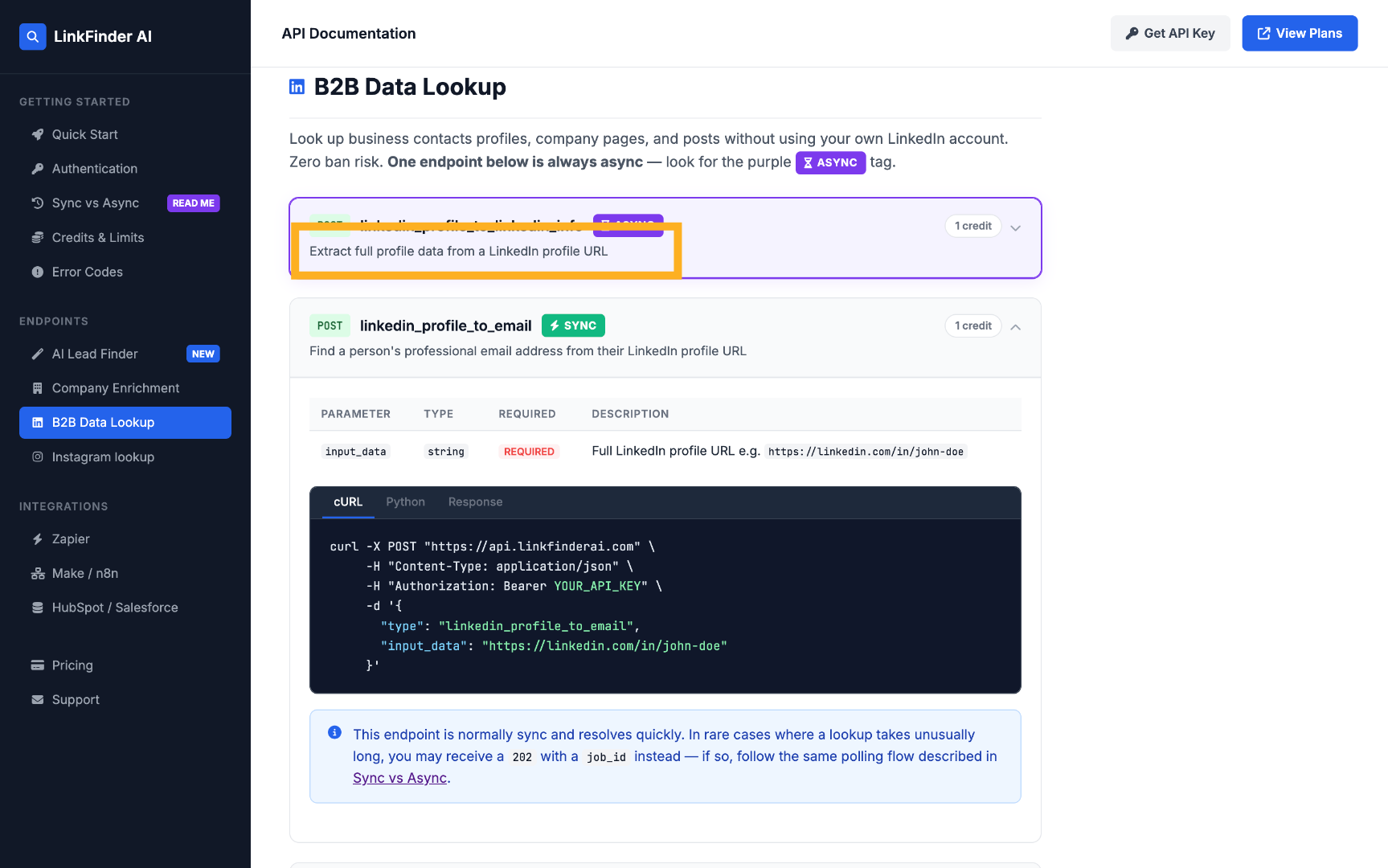Click the B2B Data Lookup page heading

pyautogui.click(x=410, y=87)
